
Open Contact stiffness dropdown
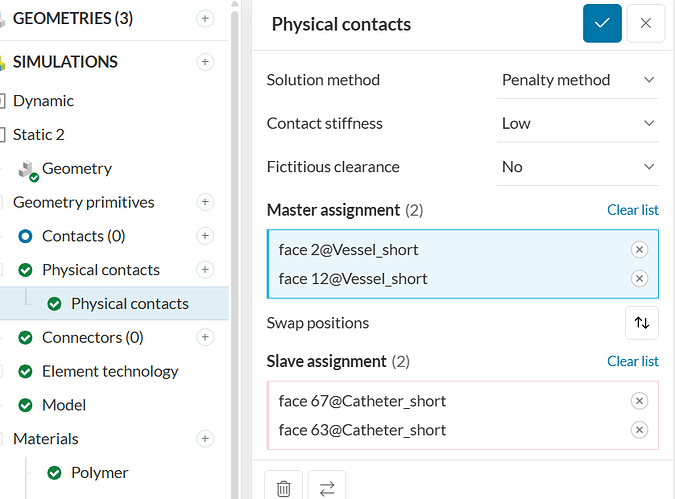tap(578, 123)
